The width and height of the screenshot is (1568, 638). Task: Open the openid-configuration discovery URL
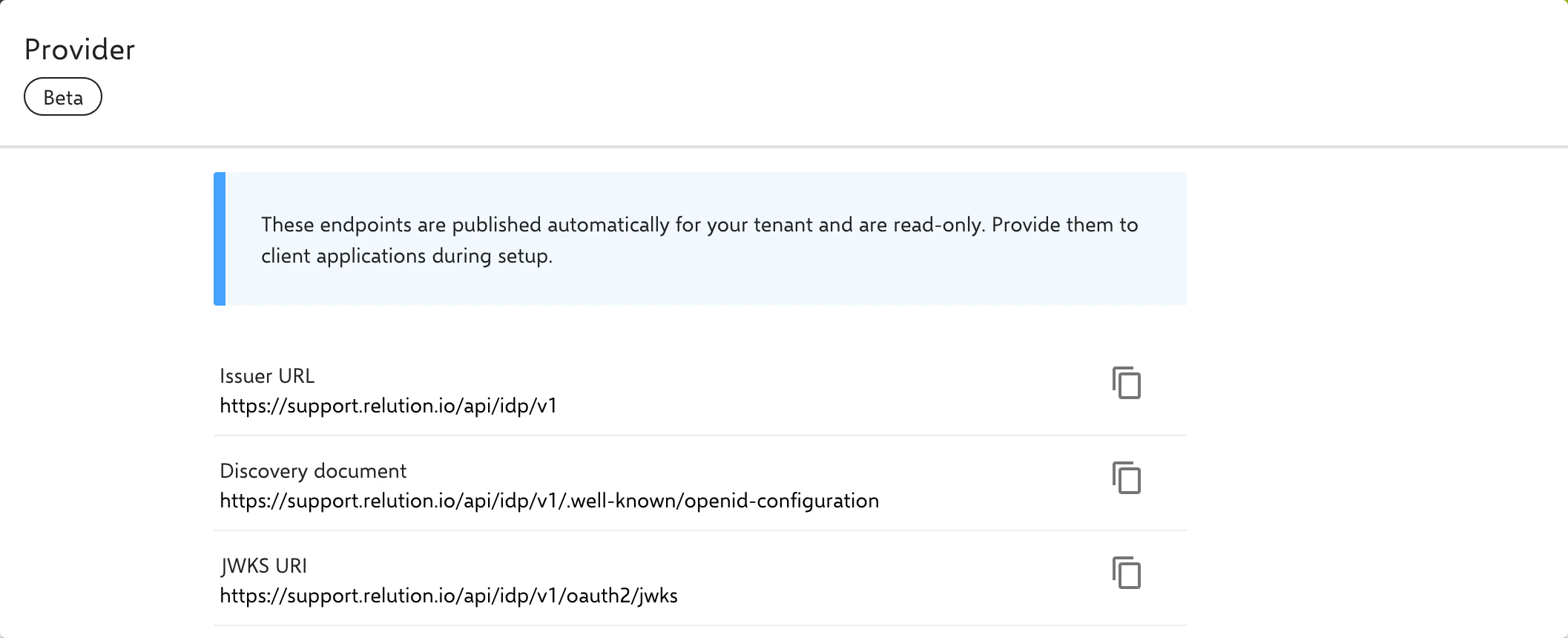[549, 501]
